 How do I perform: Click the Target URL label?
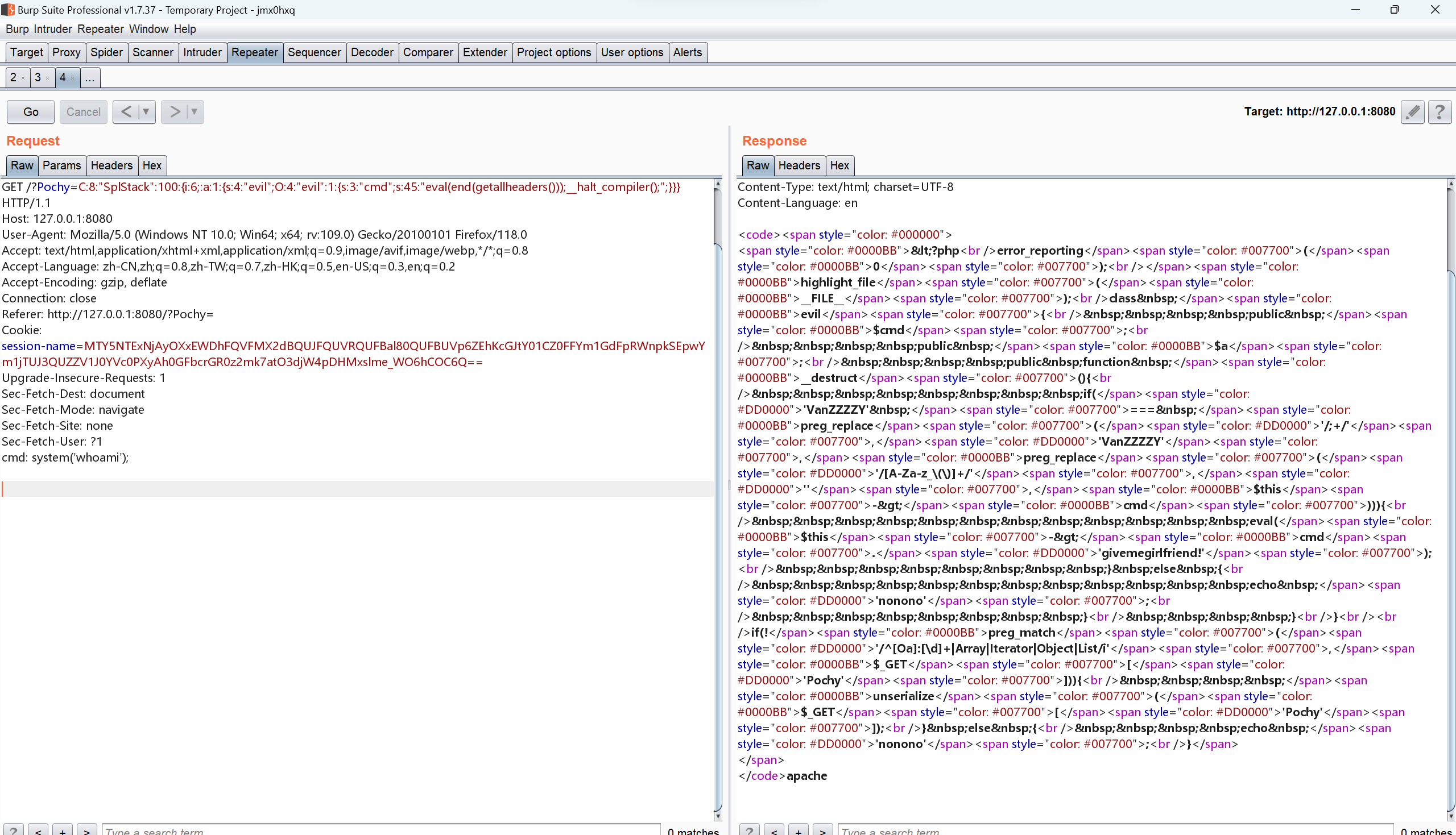1319,111
